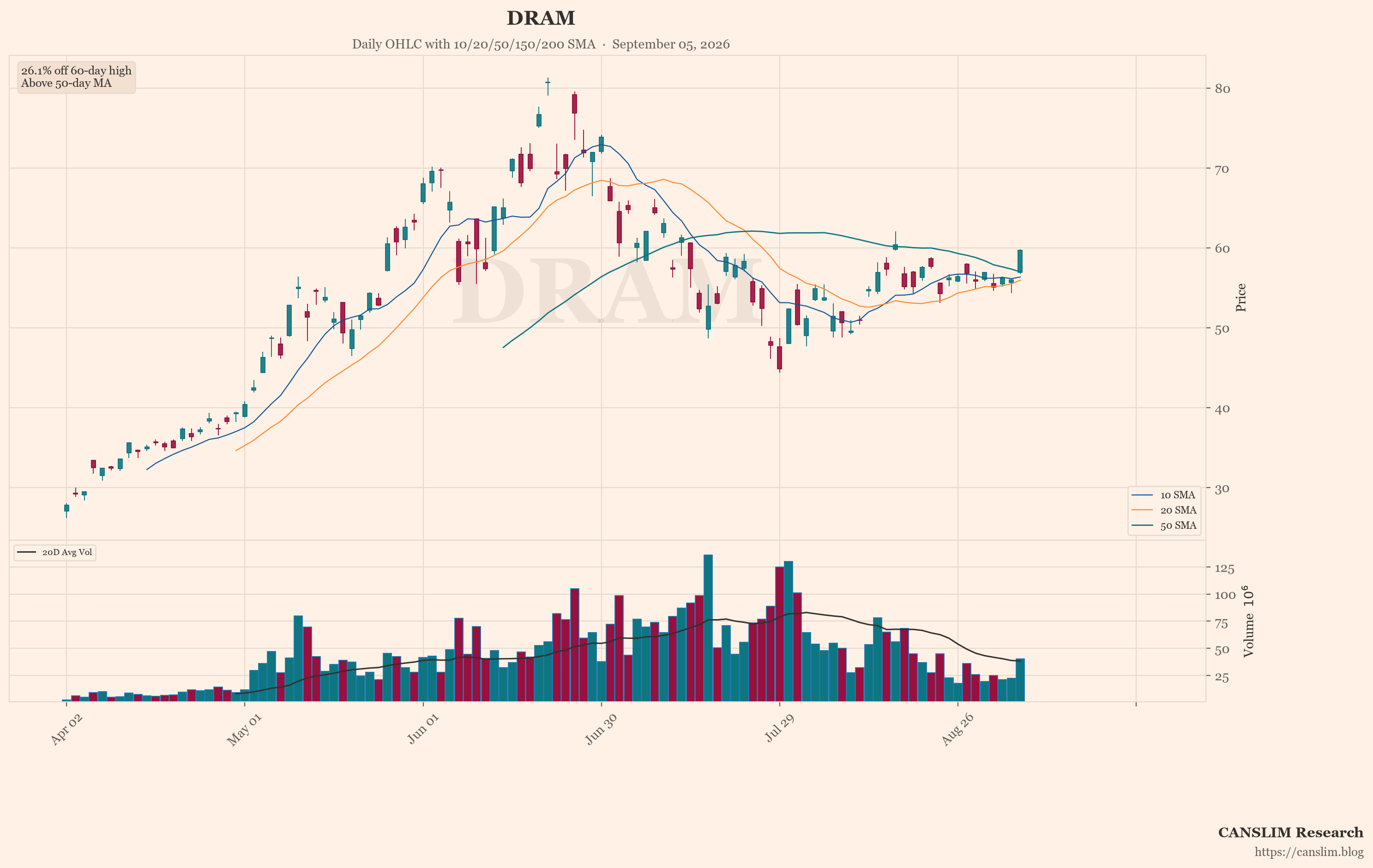Click the last teal volume bar
Image resolution: width=1373 pixels, height=868 pixels.
click(x=1020, y=680)
